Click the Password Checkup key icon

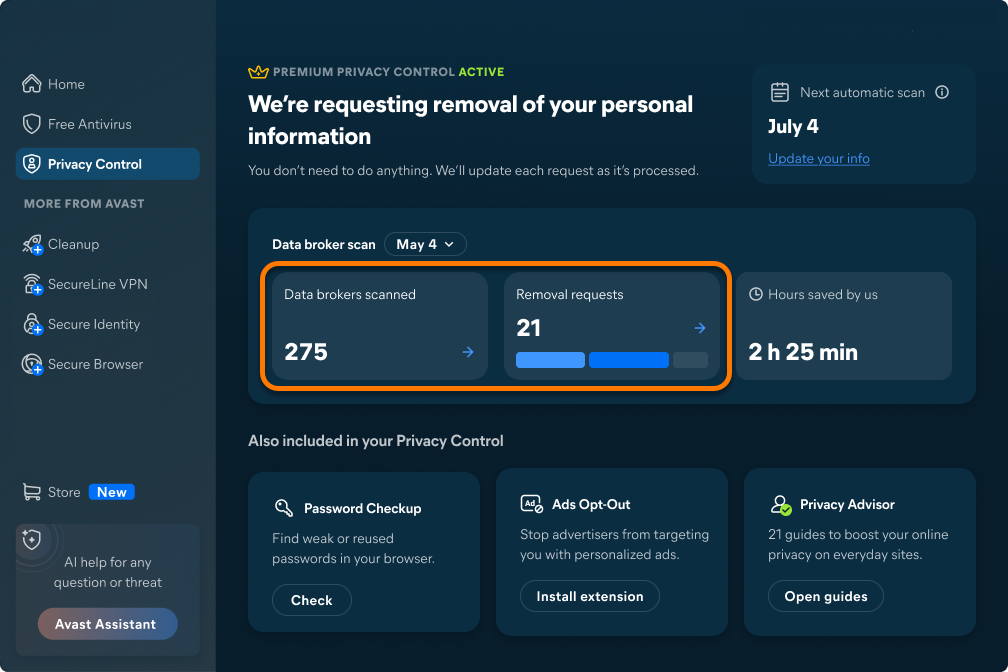284,507
